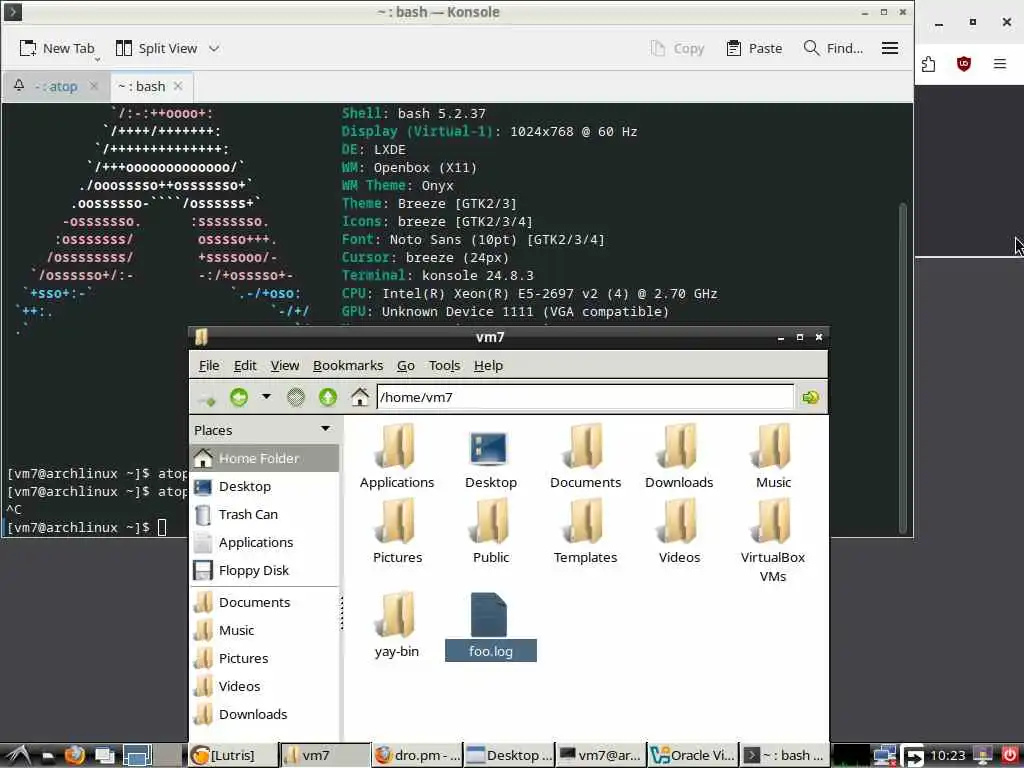
Task: Select the Applications folder icon in main pane
Action: pyautogui.click(x=396, y=447)
